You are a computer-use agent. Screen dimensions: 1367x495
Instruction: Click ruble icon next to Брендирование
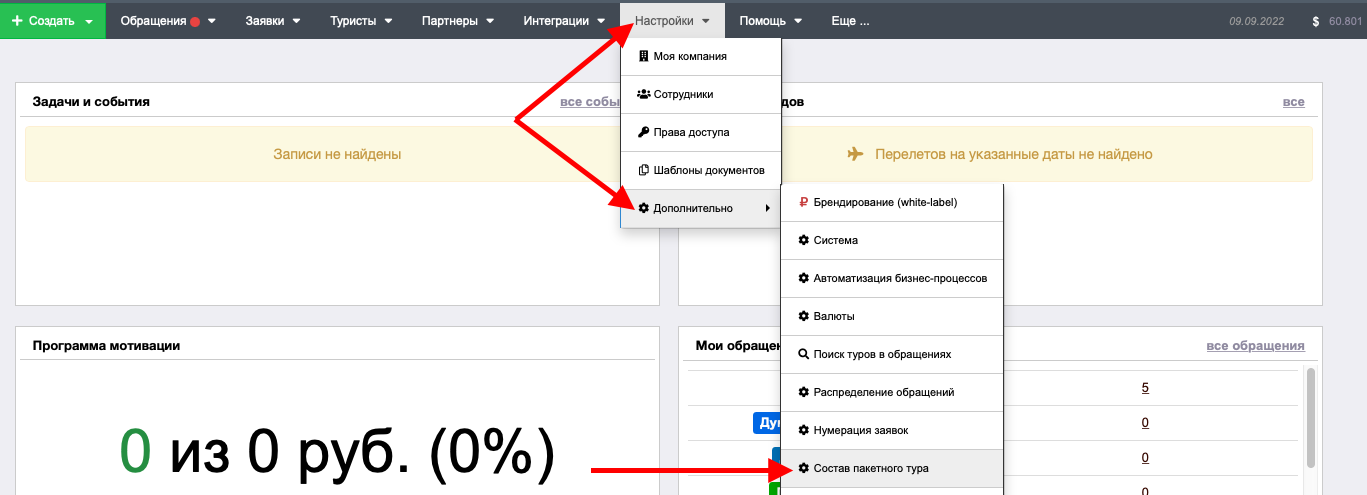(803, 202)
